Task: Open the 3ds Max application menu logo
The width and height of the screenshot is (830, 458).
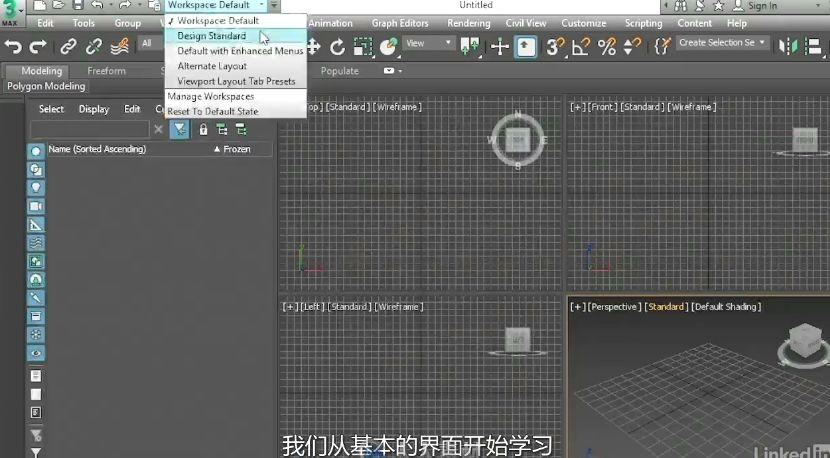Action: pos(11,13)
